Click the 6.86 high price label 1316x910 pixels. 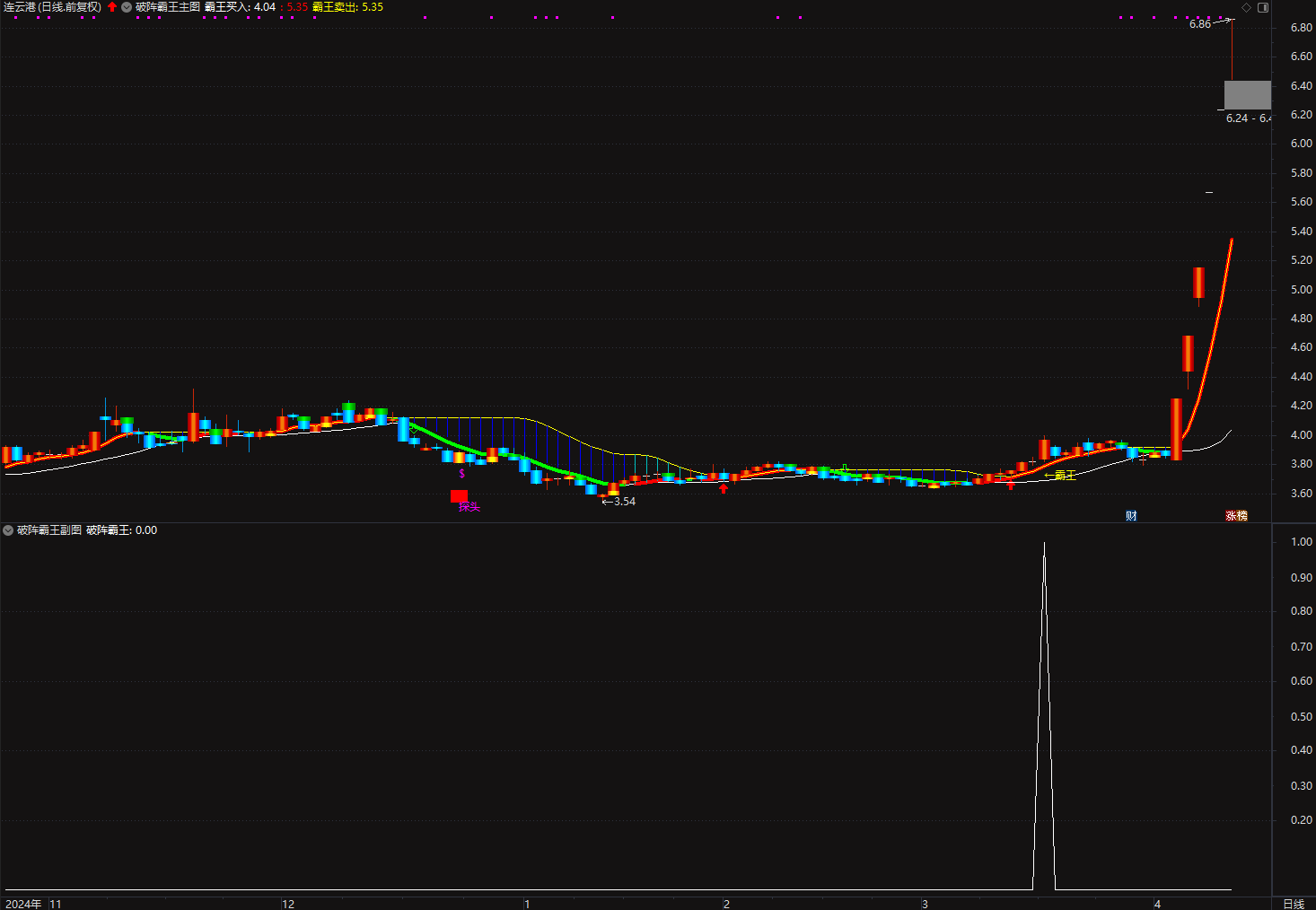(1200, 24)
